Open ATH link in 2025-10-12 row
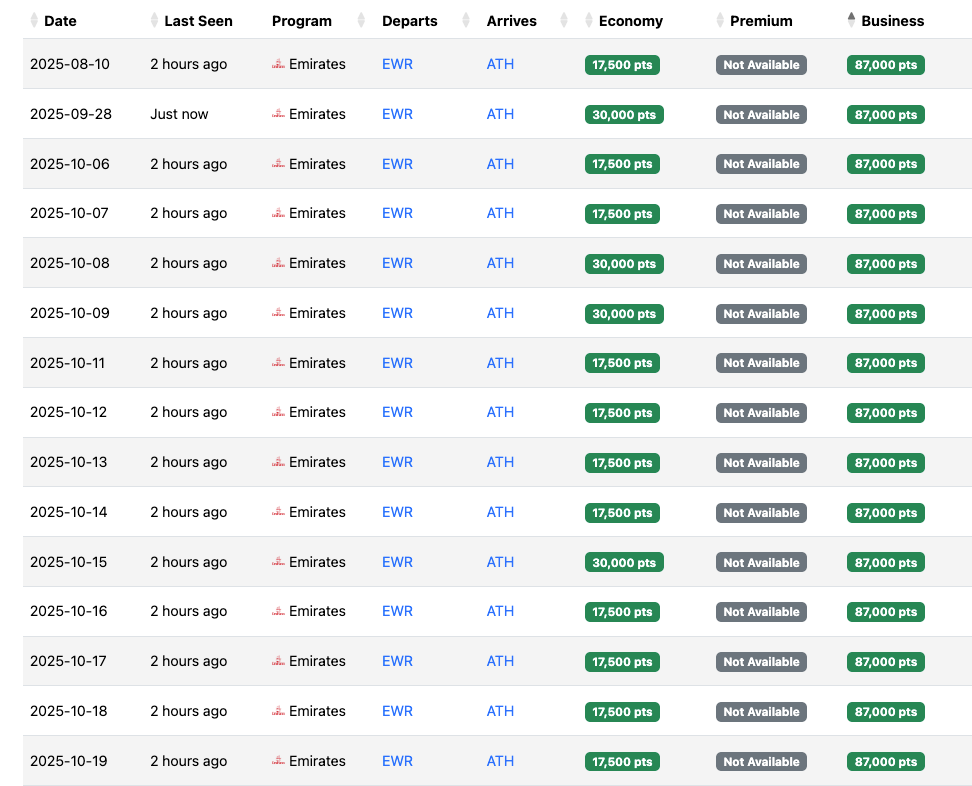Viewport: 972px width, 786px height. [x=500, y=412]
